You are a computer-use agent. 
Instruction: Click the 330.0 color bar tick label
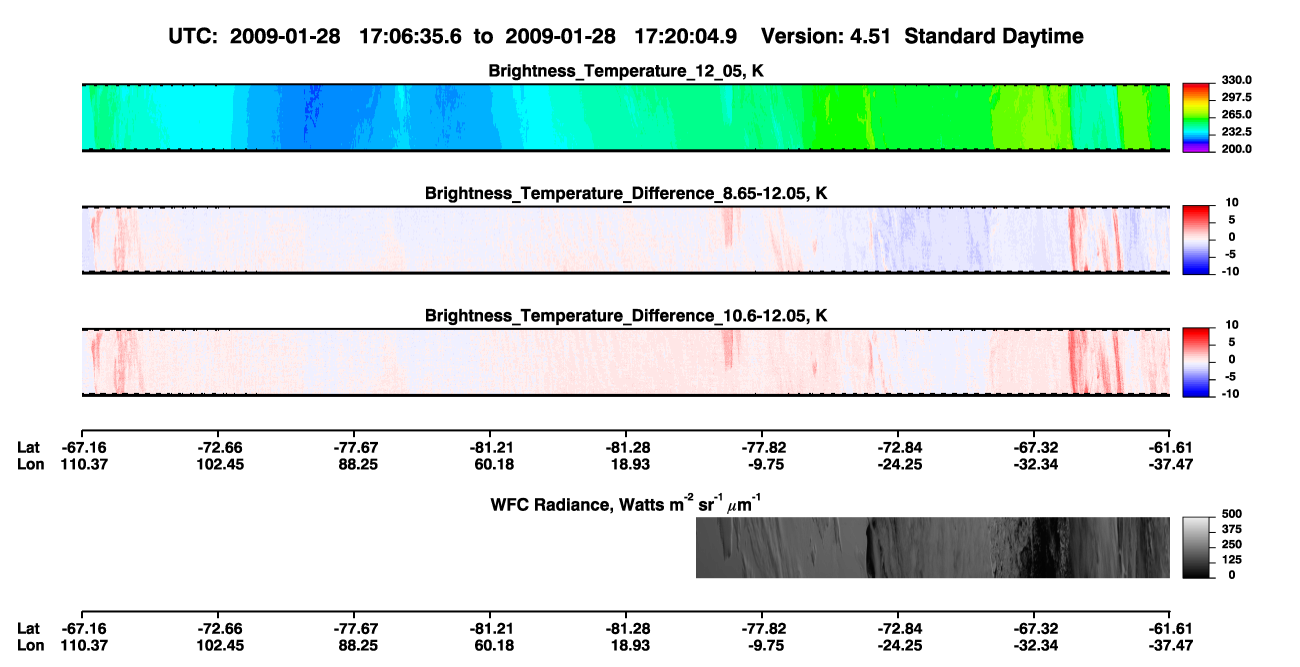tap(1238, 80)
